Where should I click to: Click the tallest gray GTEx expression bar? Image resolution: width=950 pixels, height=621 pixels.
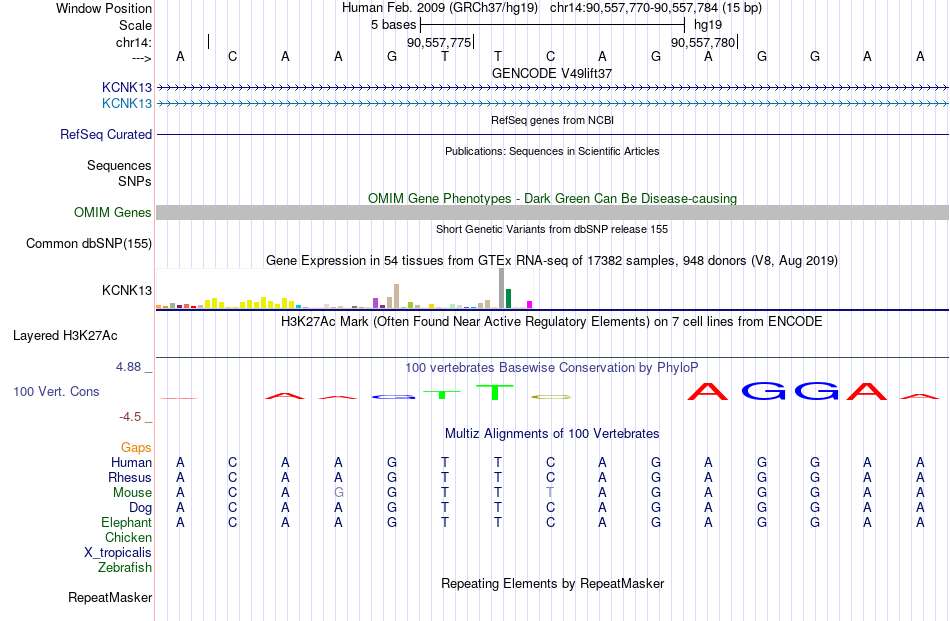(x=502, y=288)
